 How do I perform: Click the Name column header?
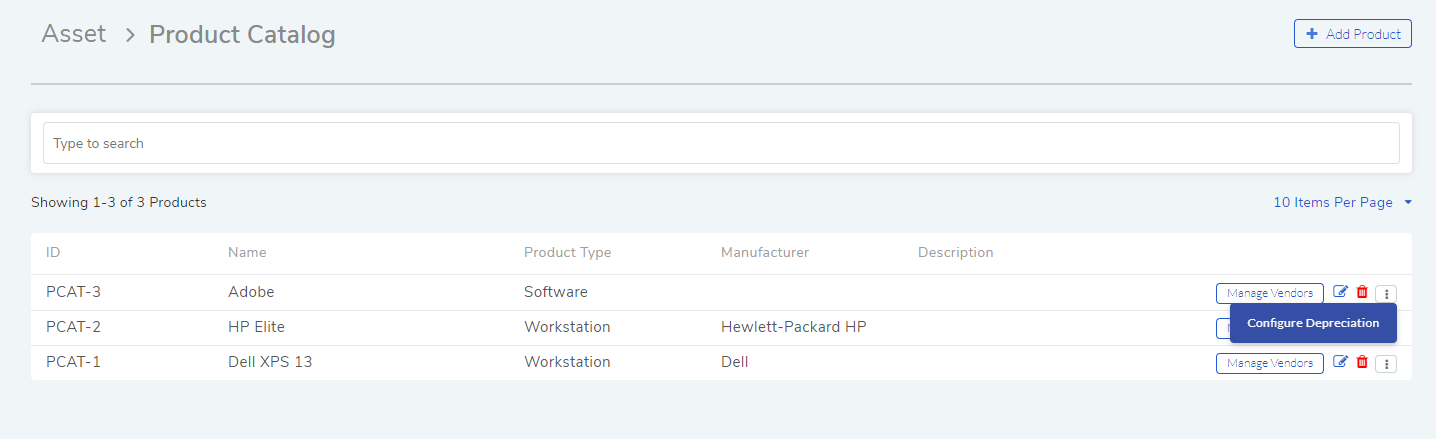[247, 252]
